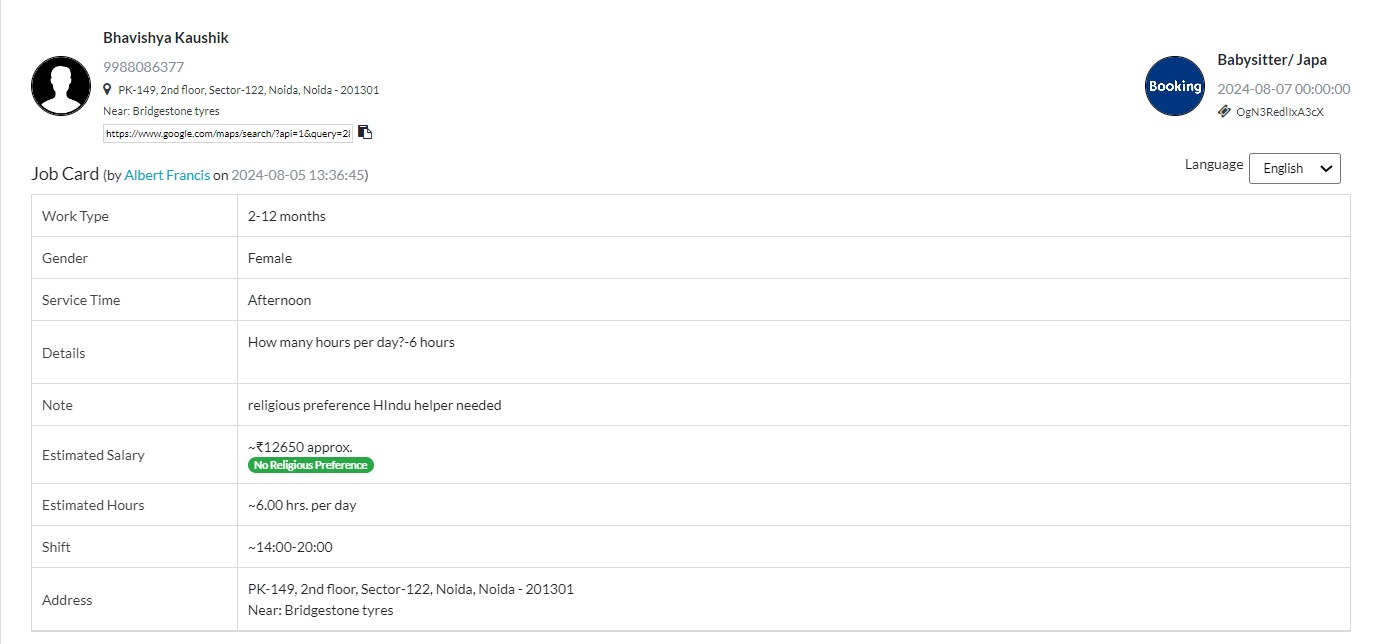
Task: Click the Job Card heading
Action: pyautogui.click(x=65, y=174)
